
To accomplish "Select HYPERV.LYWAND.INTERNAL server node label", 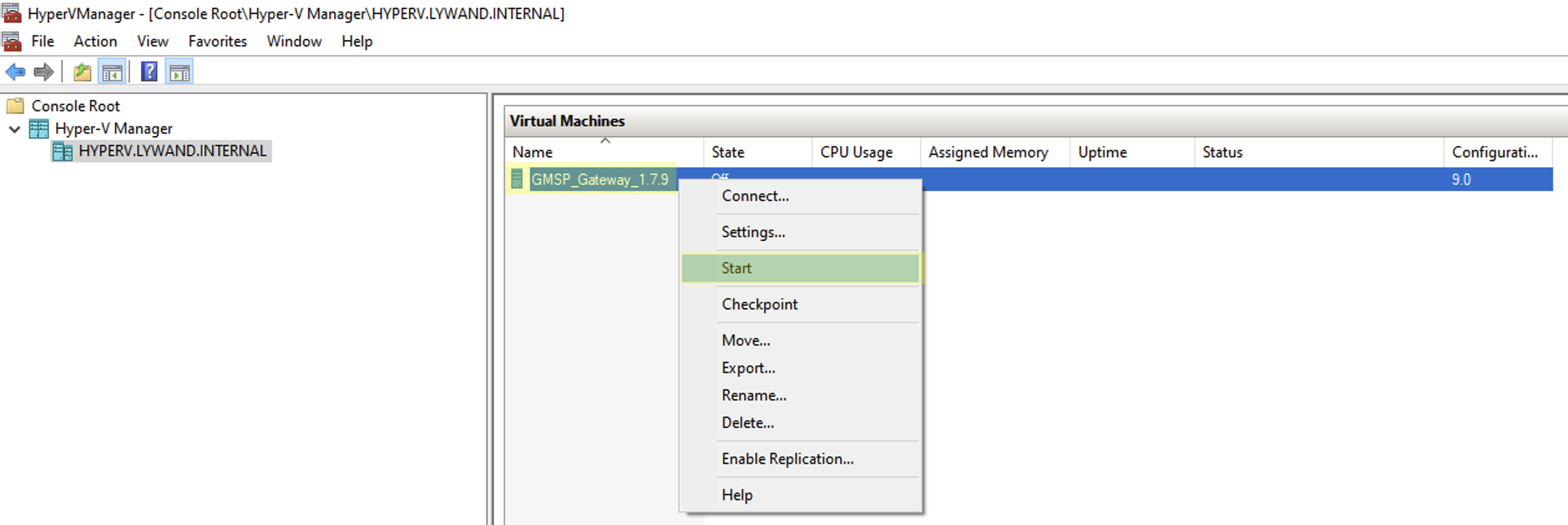I will (173, 151).
